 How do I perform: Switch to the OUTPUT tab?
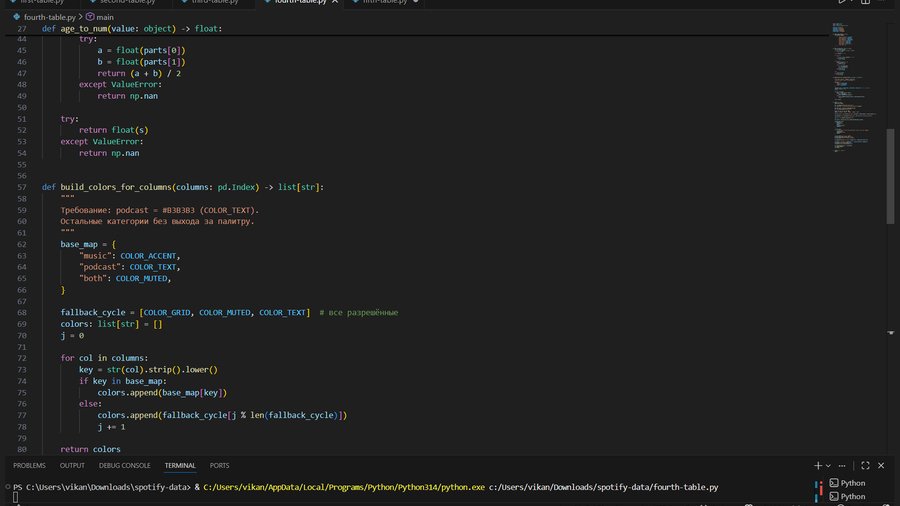click(x=72, y=465)
